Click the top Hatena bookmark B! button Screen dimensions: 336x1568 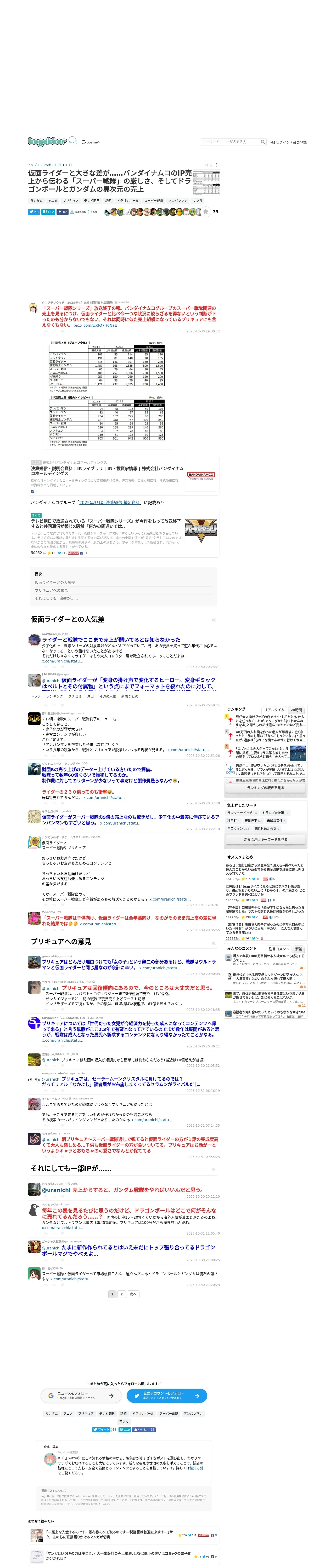coord(48,212)
